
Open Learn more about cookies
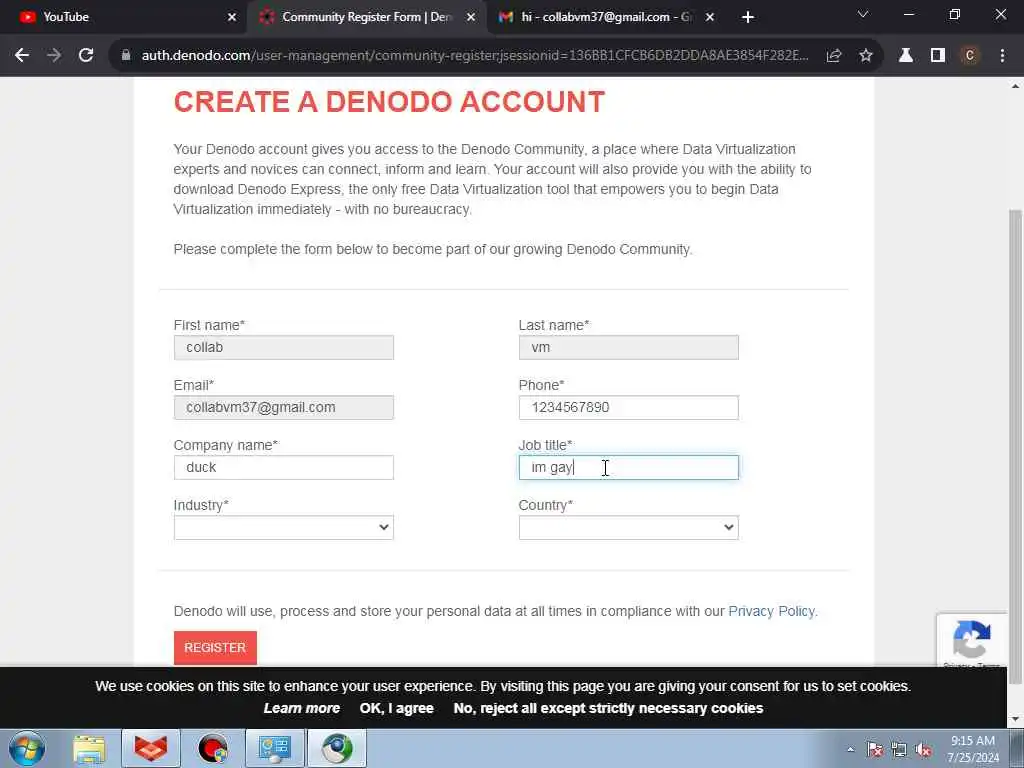302,709
